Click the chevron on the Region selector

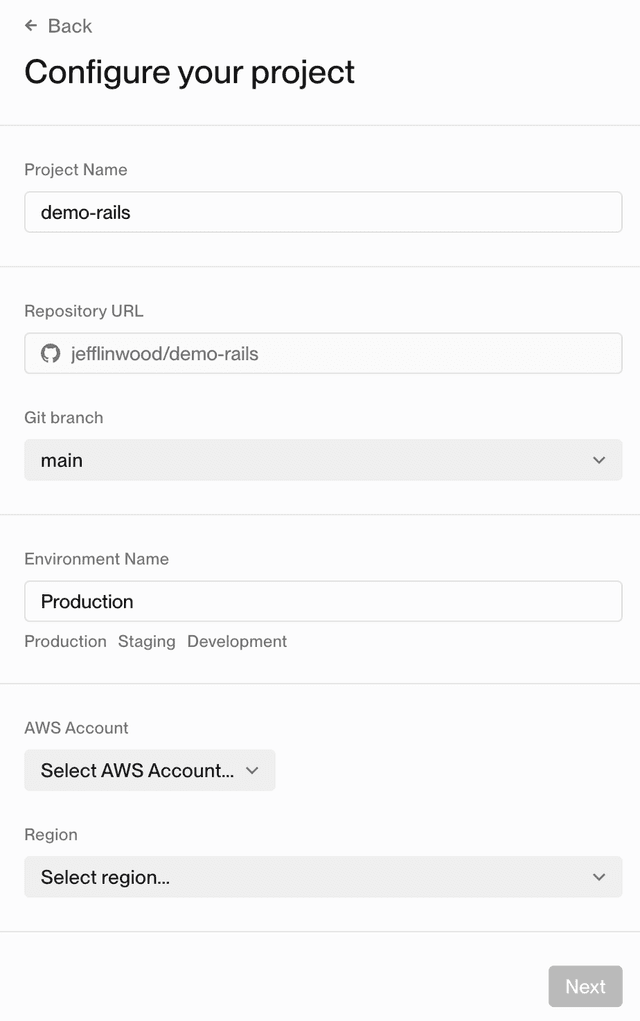click(x=599, y=877)
